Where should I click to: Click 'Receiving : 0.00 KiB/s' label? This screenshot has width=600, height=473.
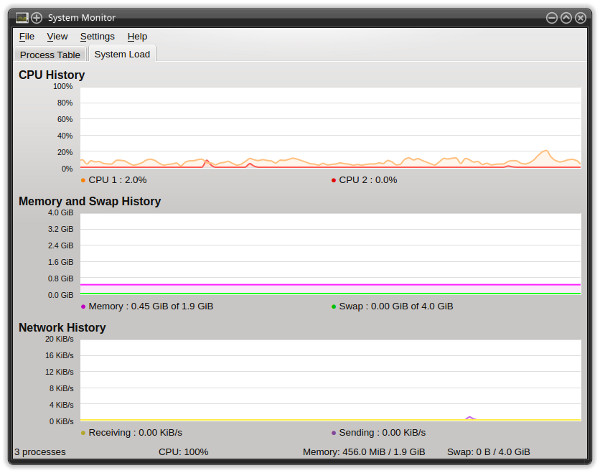pyautogui.click(x=135, y=432)
